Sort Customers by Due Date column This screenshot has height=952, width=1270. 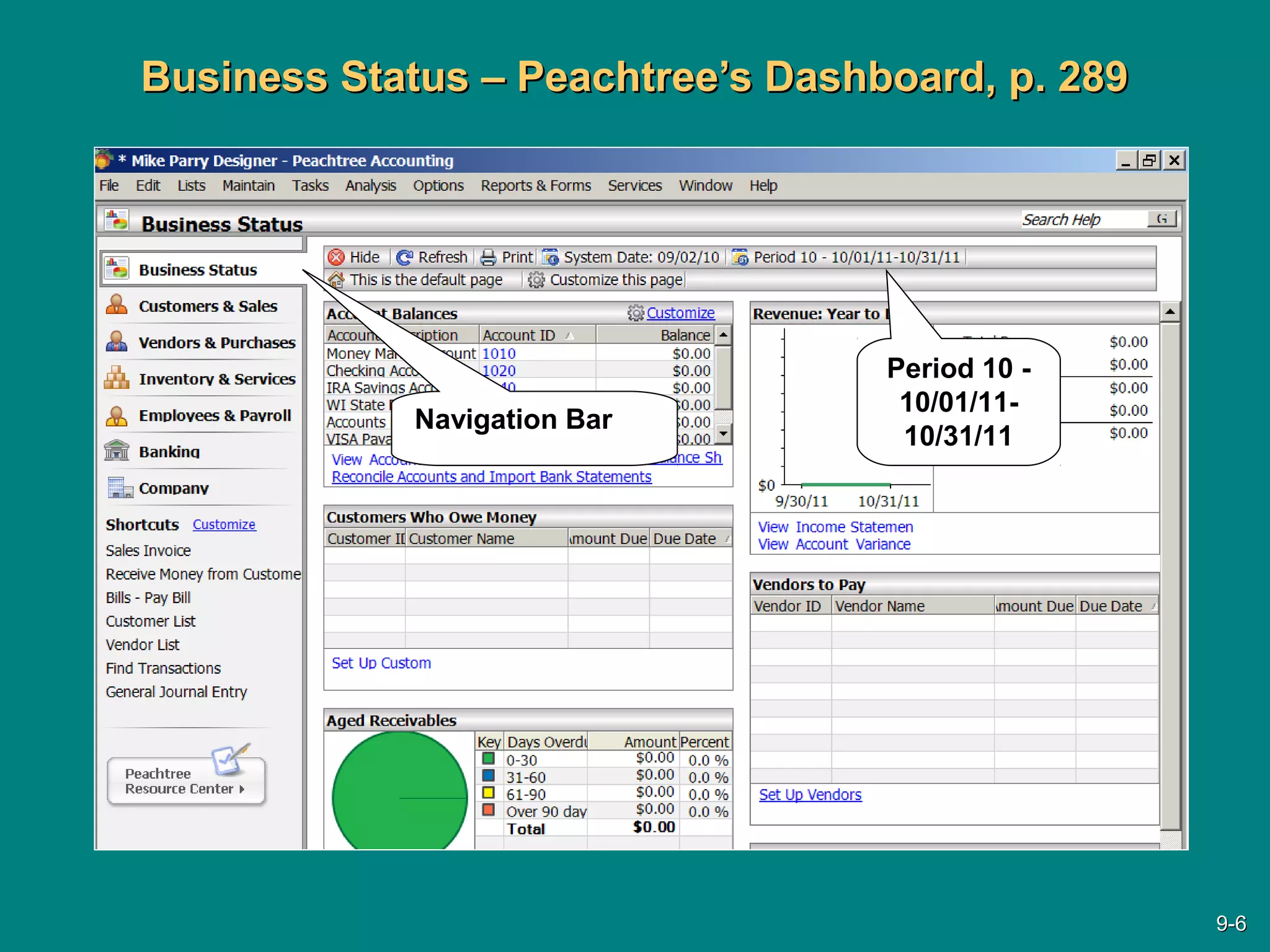click(691, 539)
